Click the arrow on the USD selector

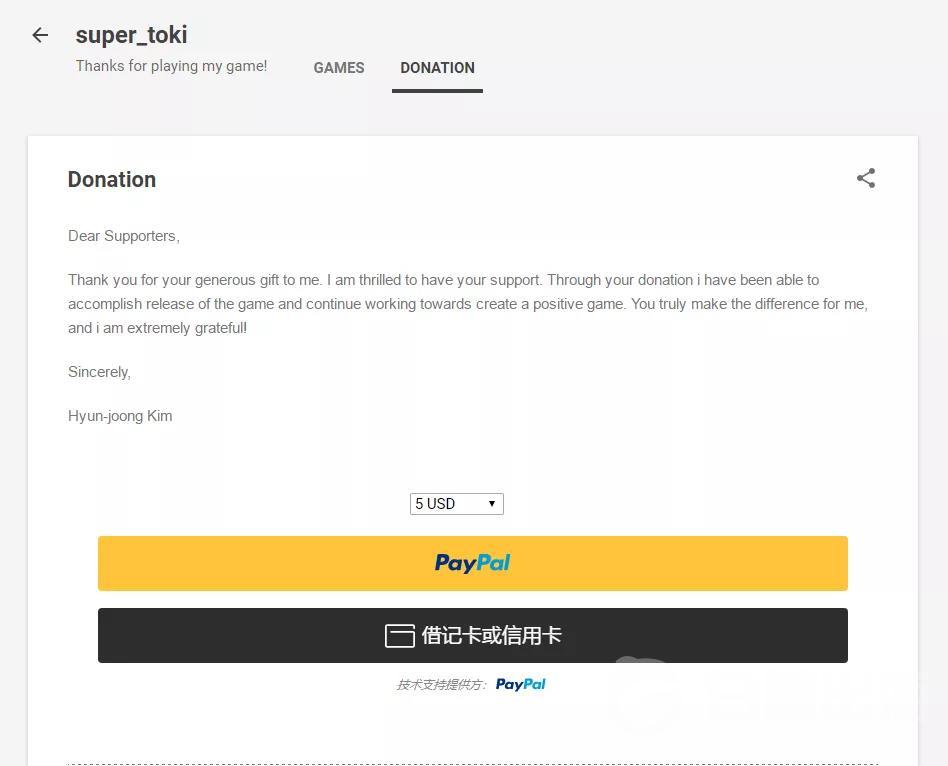click(492, 504)
